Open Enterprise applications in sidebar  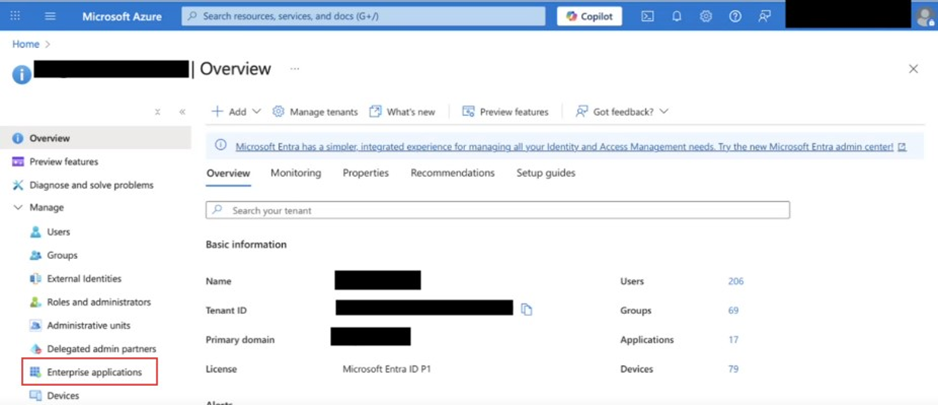point(94,372)
